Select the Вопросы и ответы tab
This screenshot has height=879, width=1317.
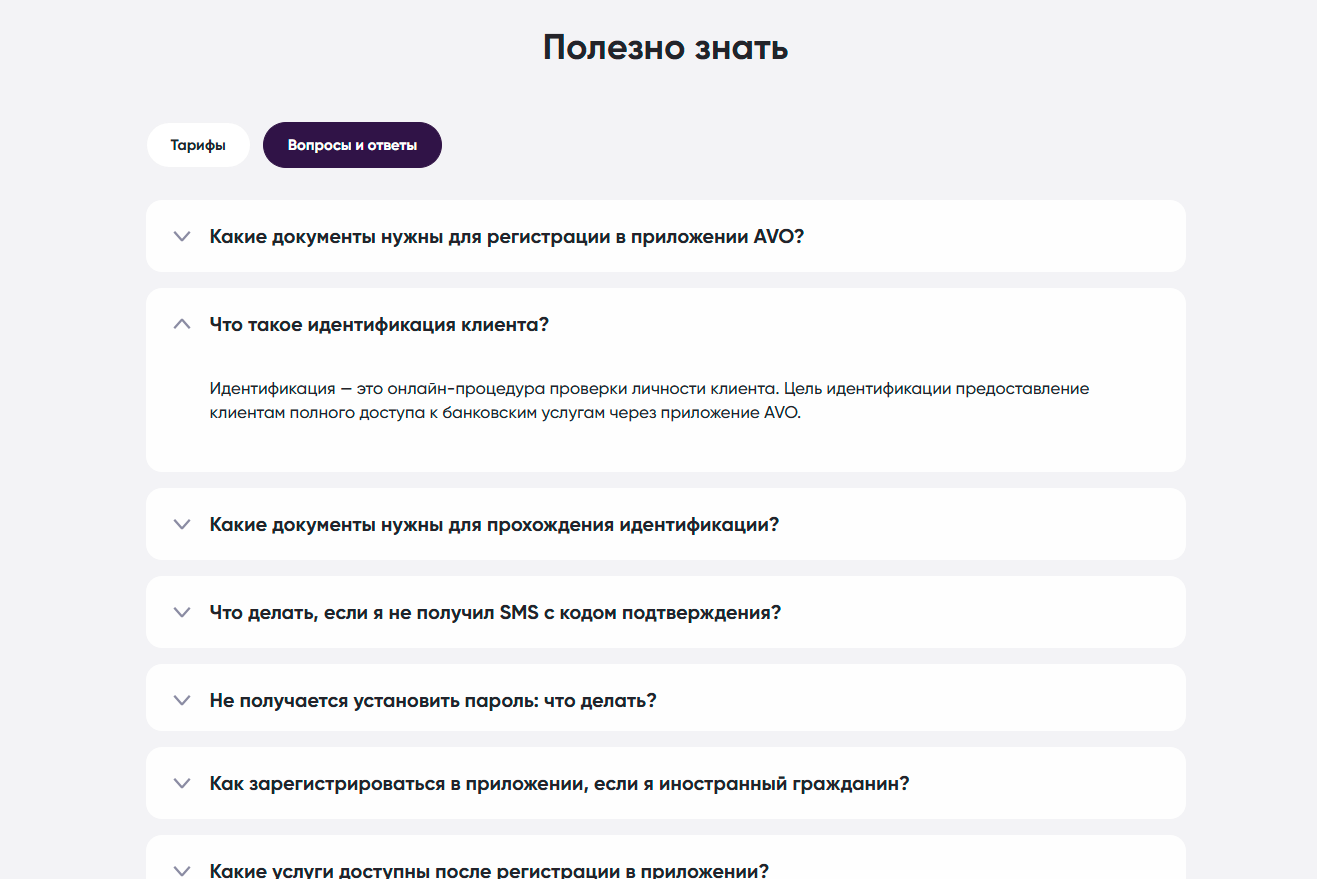coord(352,145)
